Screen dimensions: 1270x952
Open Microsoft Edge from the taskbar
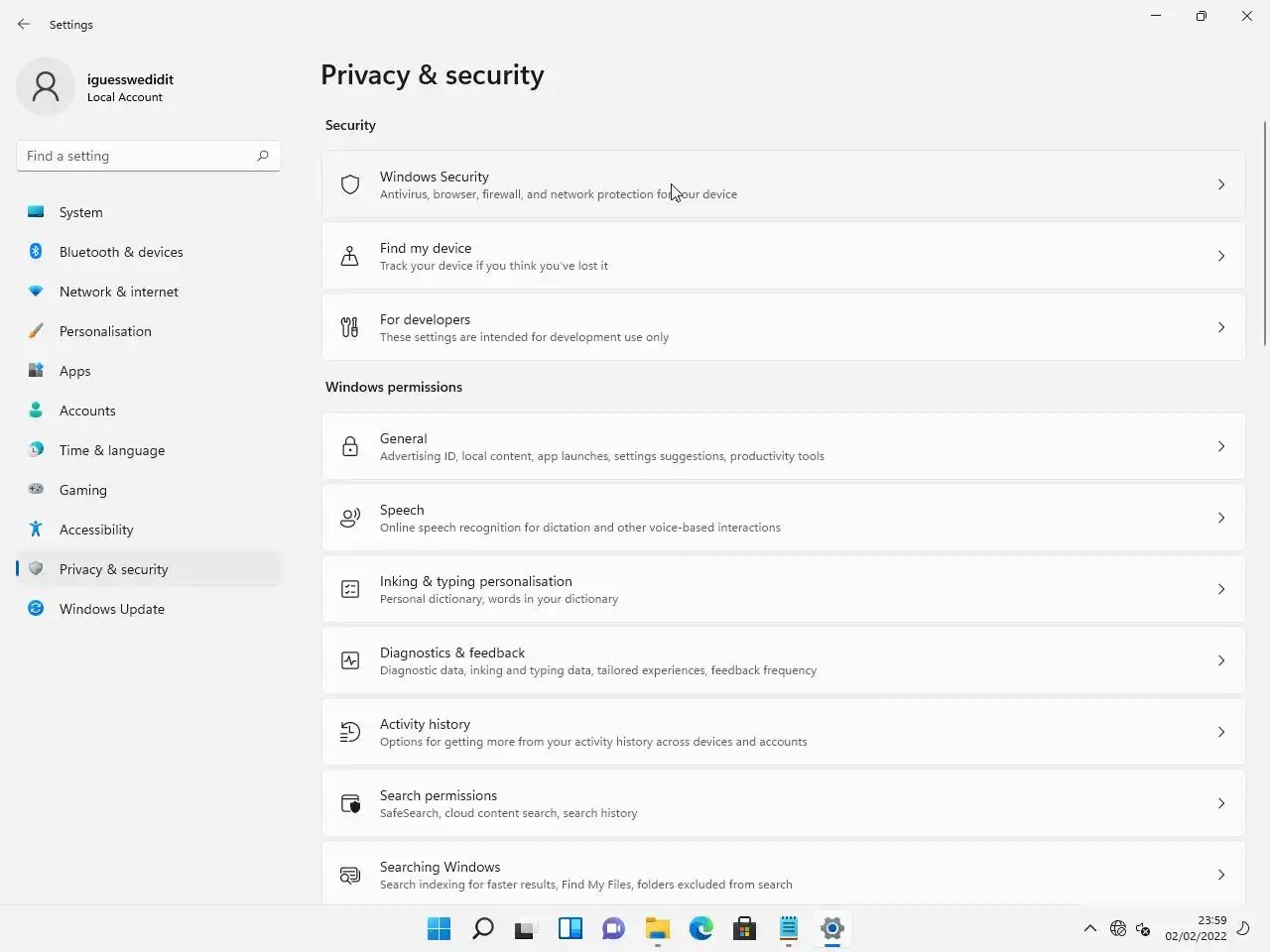701,928
